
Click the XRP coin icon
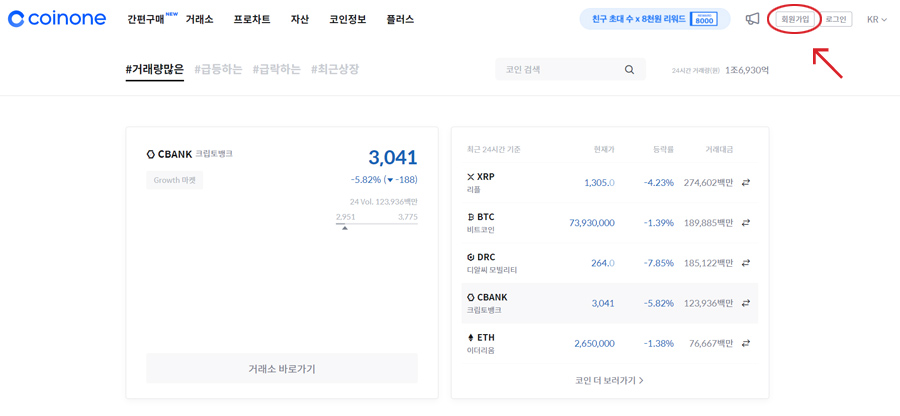[x=471, y=177]
